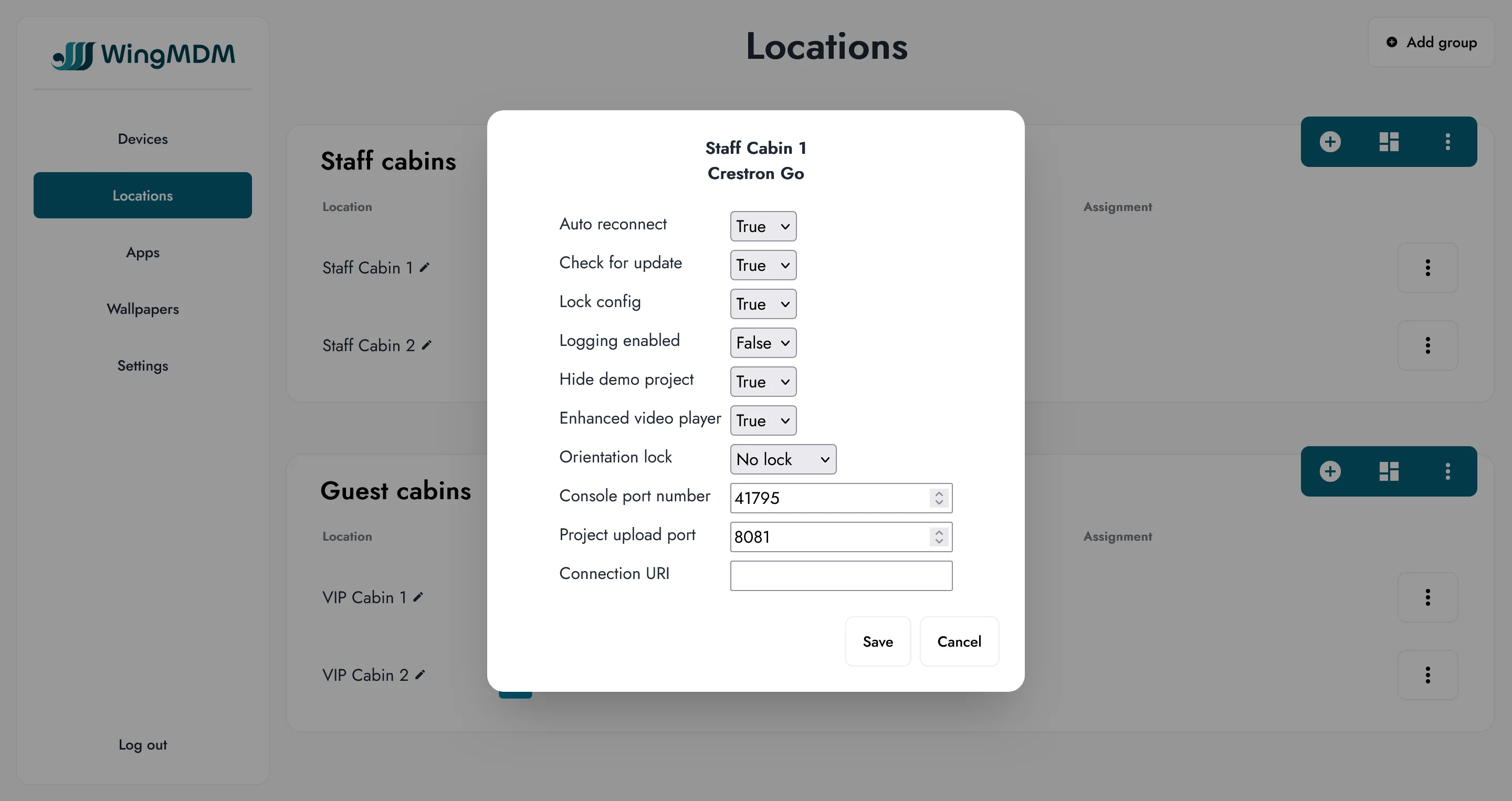1512x801 pixels.
Task: Click Console port number stepper arrows
Action: pyautogui.click(x=939, y=498)
